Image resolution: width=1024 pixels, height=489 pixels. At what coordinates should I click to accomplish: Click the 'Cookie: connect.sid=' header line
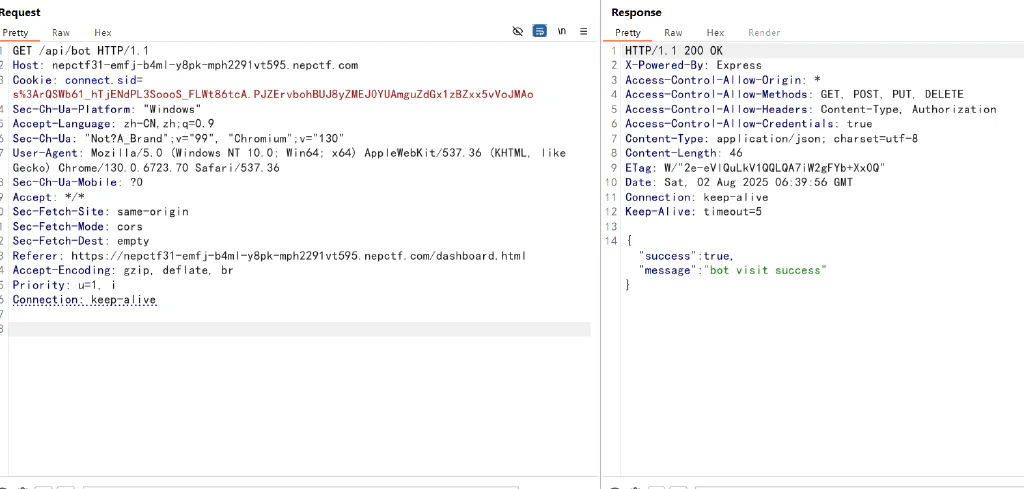[77, 80]
